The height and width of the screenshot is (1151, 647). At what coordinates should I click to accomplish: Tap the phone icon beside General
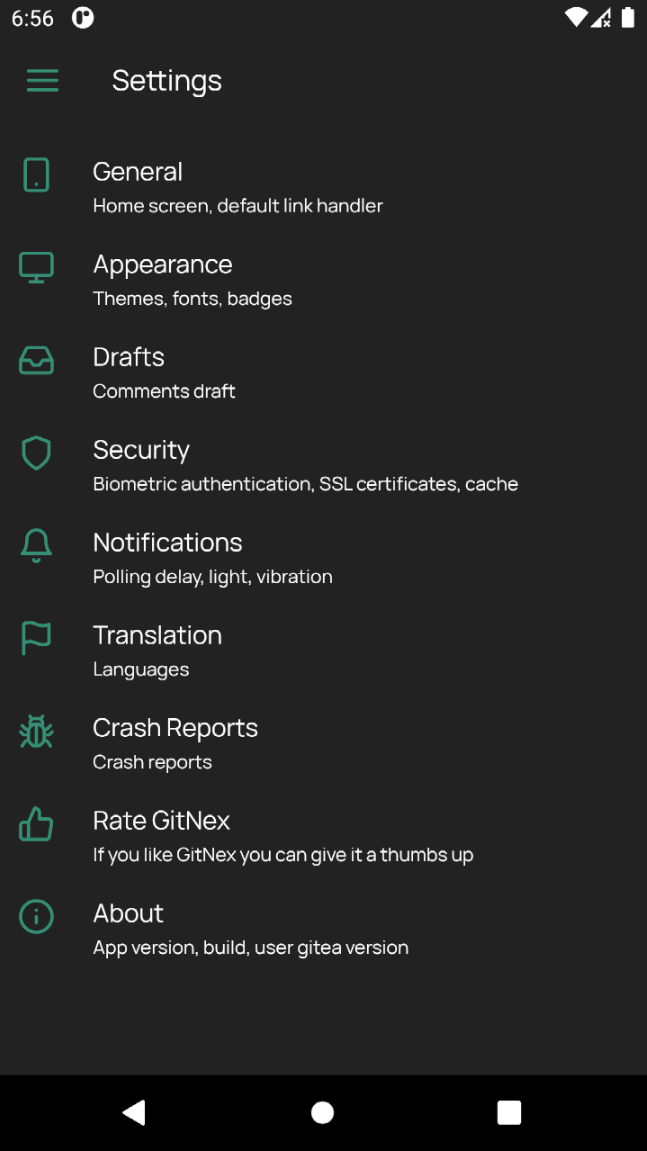coord(36,175)
